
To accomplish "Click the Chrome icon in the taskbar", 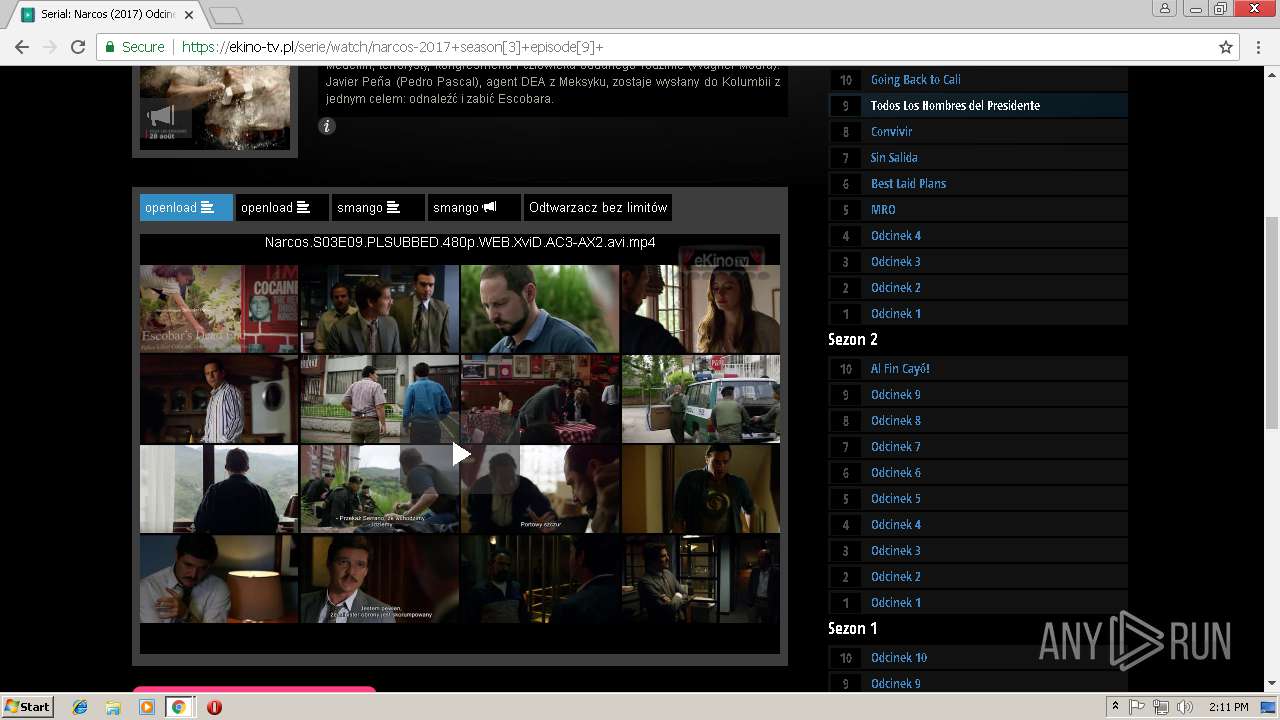I will coord(178,707).
